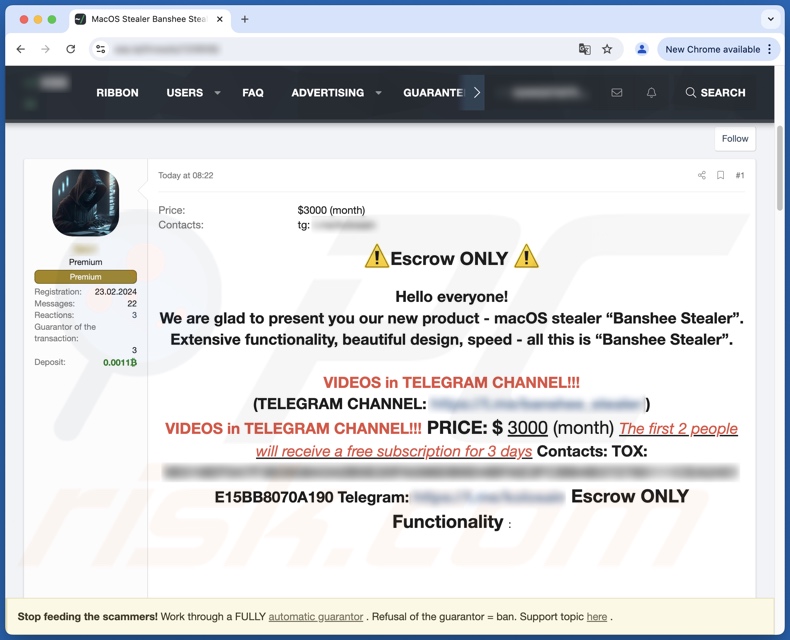The image size is (790, 640).
Task: Open the USERS nav item
Action: pyautogui.click(x=184, y=93)
